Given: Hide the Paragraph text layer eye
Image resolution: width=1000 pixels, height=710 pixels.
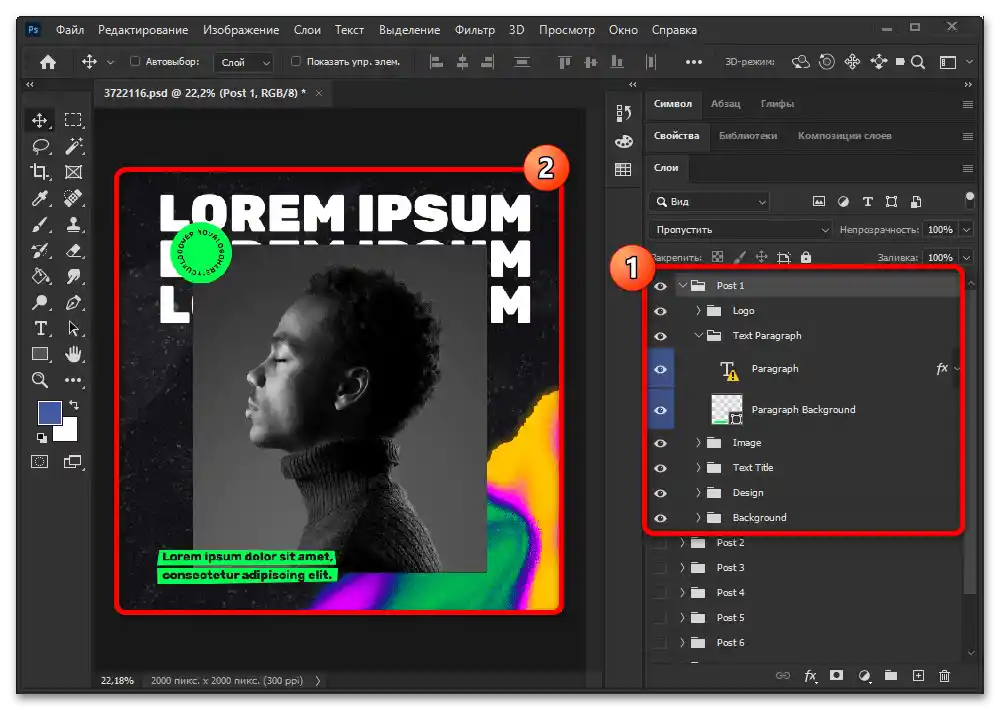Looking at the screenshot, I should pyautogui.click(x=660, y=369).
